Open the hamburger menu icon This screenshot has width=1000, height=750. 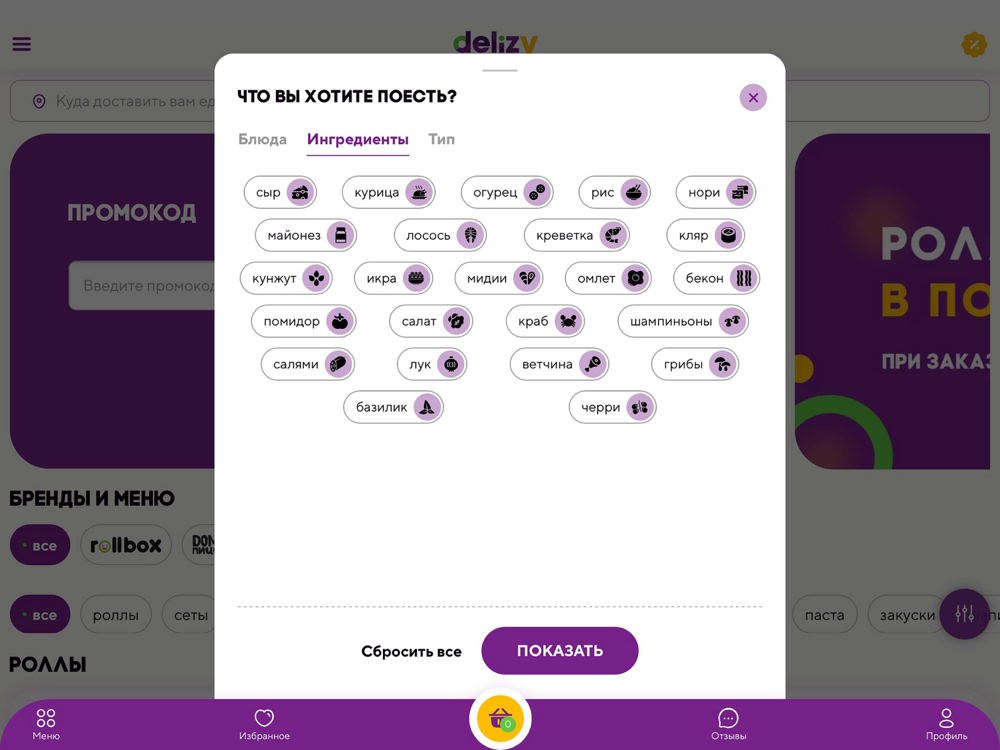tap(22, 44)
